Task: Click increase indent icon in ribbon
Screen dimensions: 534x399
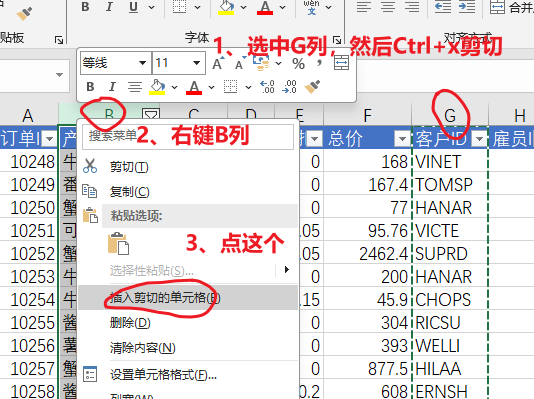Action: pyautogui.click(x=467, y=7)
